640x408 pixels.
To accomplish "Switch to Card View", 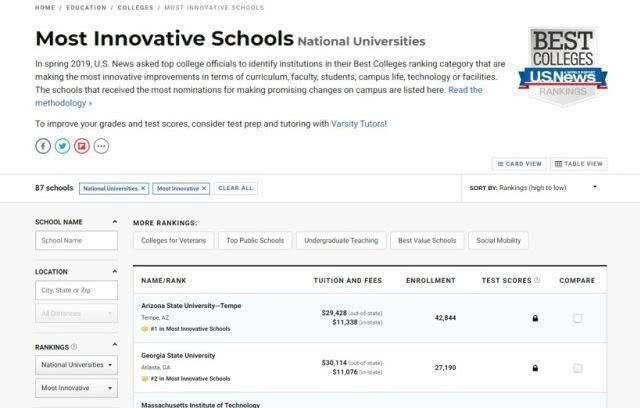I will coord(519,164).
